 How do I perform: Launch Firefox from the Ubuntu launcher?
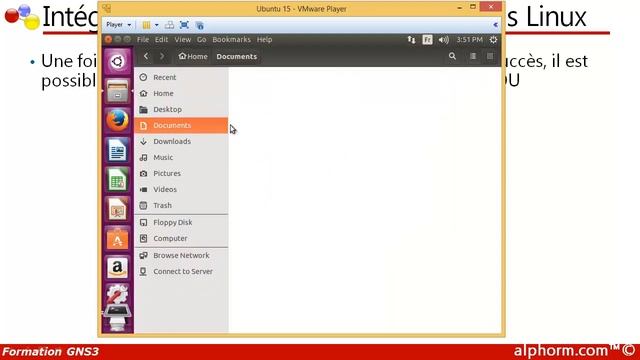click(x=118, y=120)
